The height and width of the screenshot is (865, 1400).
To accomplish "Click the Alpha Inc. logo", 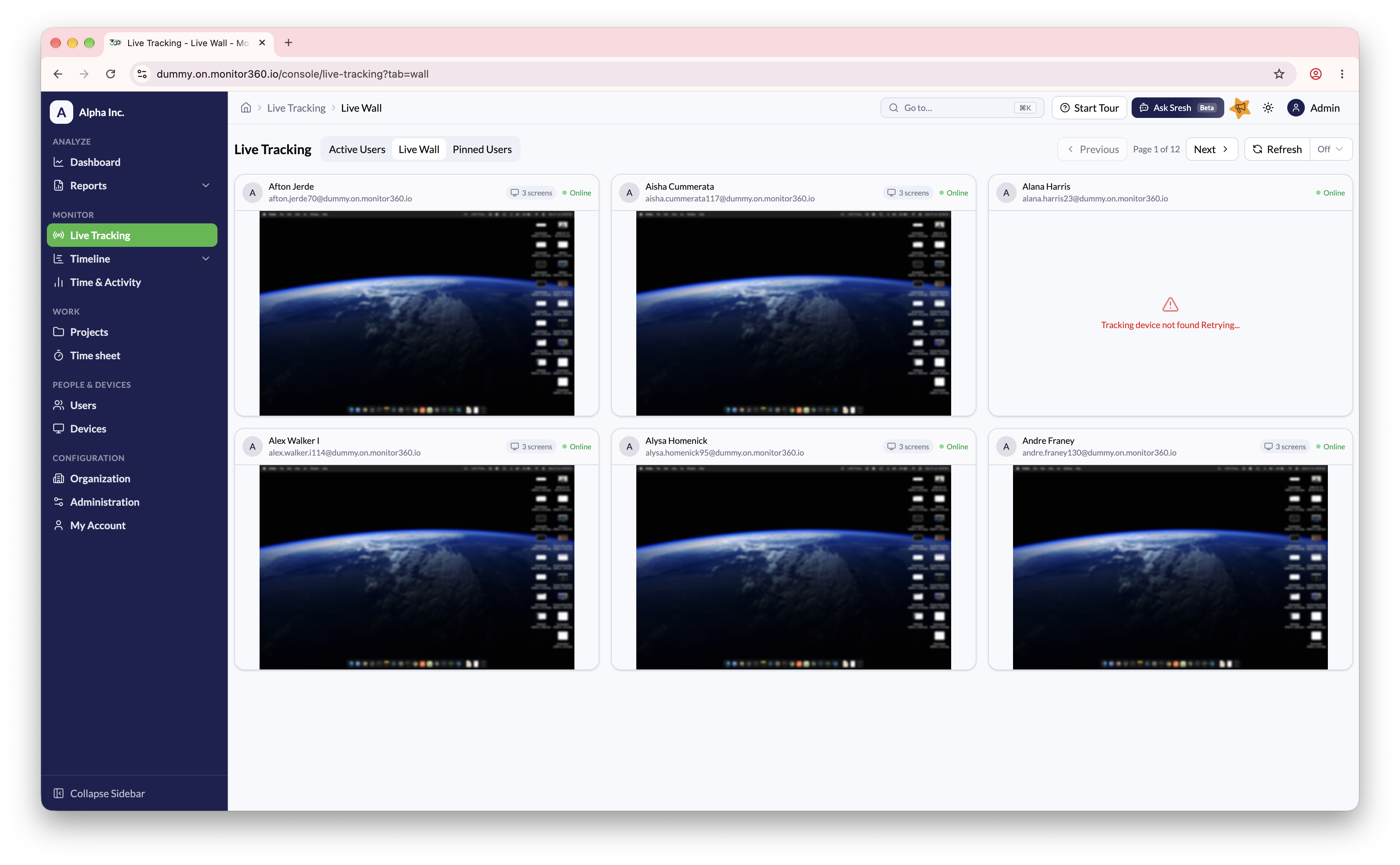I will point(61,112).
